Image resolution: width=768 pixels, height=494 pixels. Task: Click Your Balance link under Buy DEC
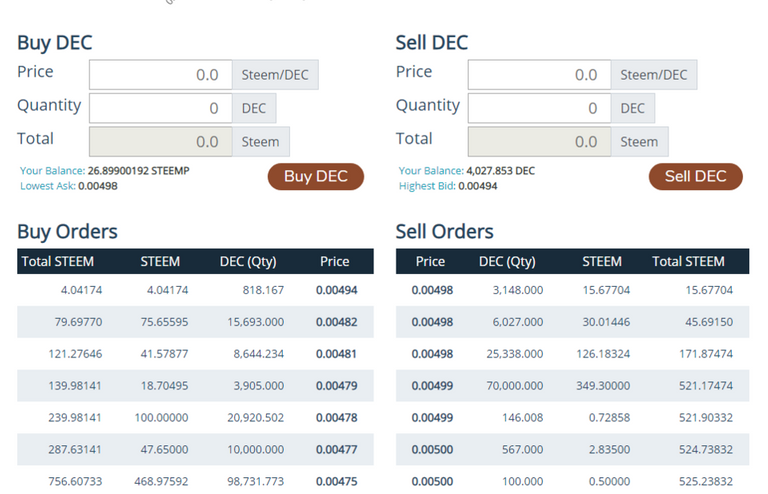52,171
